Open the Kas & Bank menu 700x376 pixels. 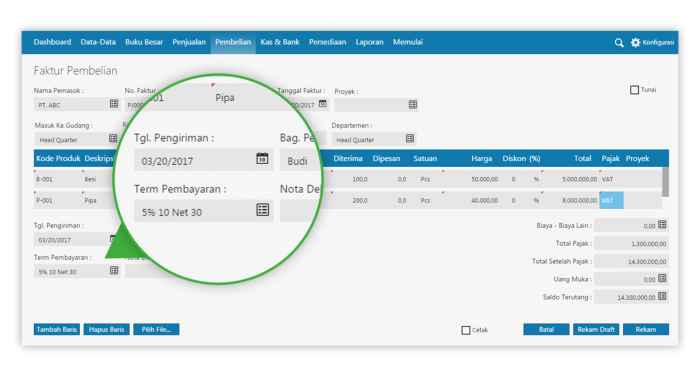[x=280, y=42]
